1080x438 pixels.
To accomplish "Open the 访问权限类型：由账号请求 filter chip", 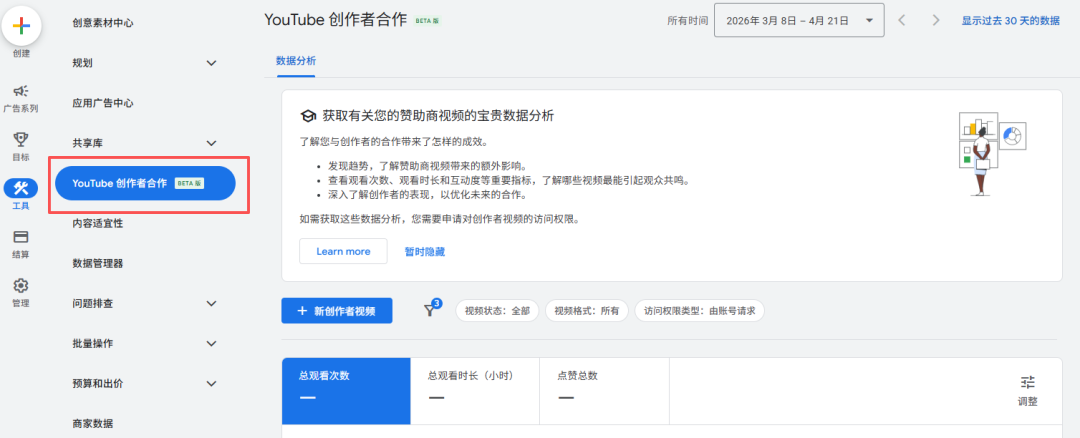I will [x=699, y=311].
